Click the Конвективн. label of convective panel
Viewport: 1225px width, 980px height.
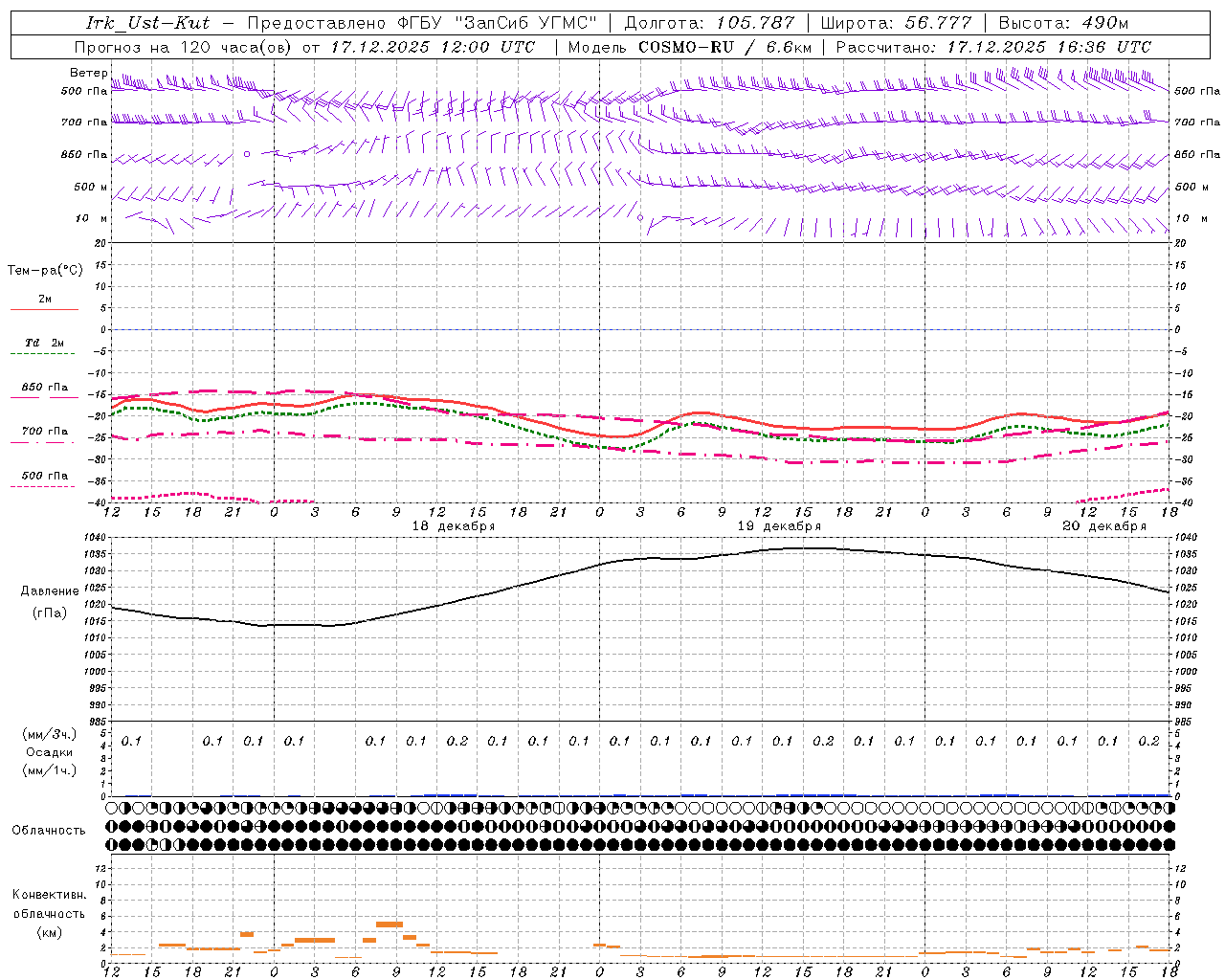[50, 895]
